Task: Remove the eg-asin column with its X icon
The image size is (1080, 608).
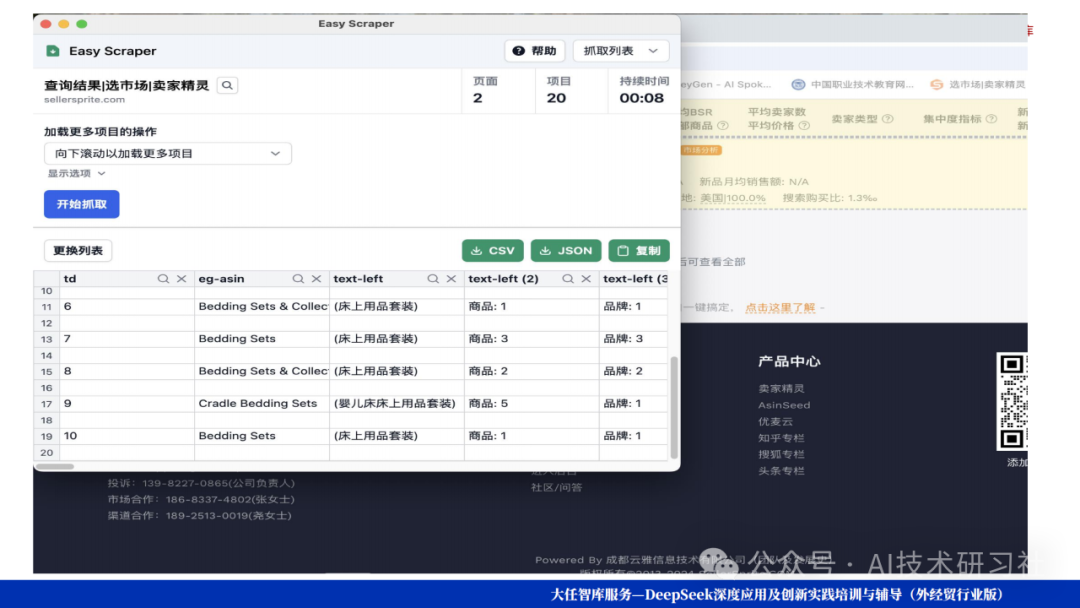Action: coord(316,279)
